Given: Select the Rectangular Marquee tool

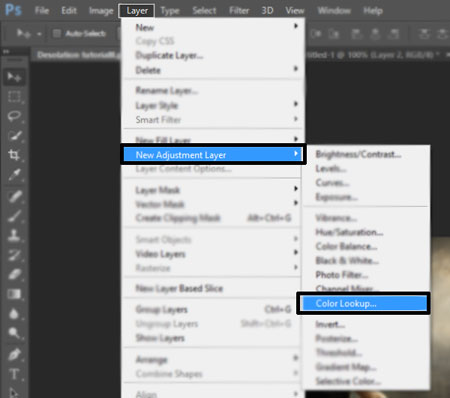Looking at the screenshot, I should coord(14,97).
